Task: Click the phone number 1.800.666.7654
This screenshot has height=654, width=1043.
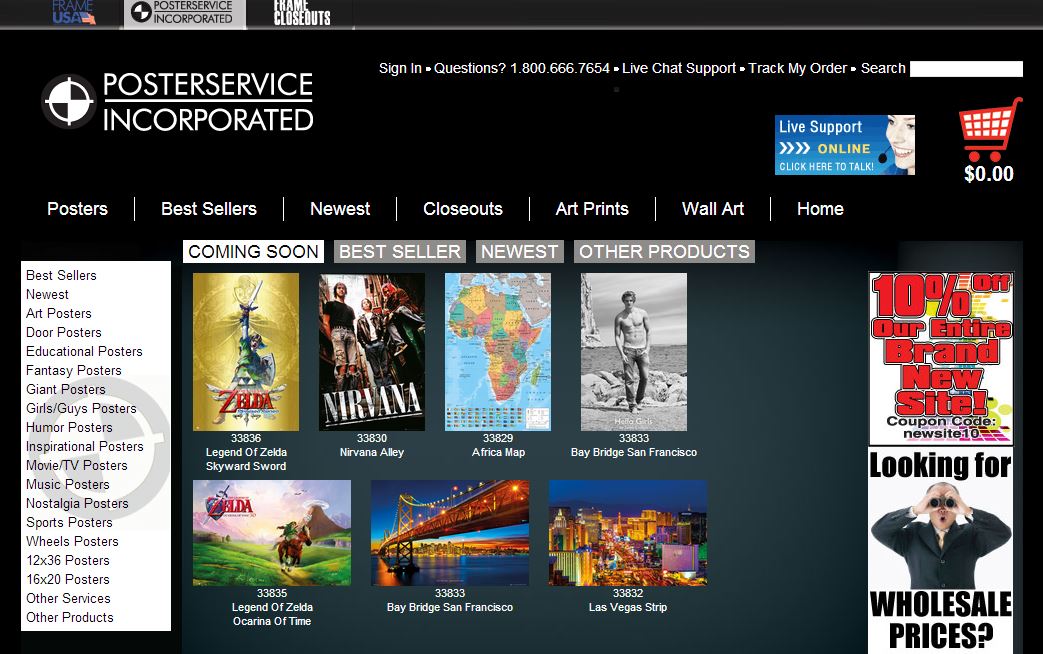Action: 559,69
